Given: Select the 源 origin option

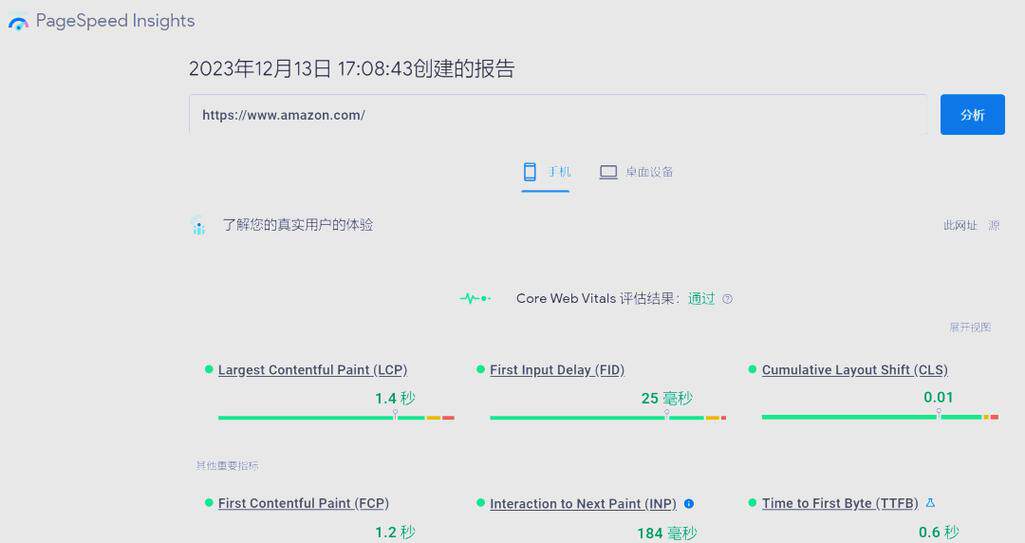Looking at the screenshot, I should (994, 225).
